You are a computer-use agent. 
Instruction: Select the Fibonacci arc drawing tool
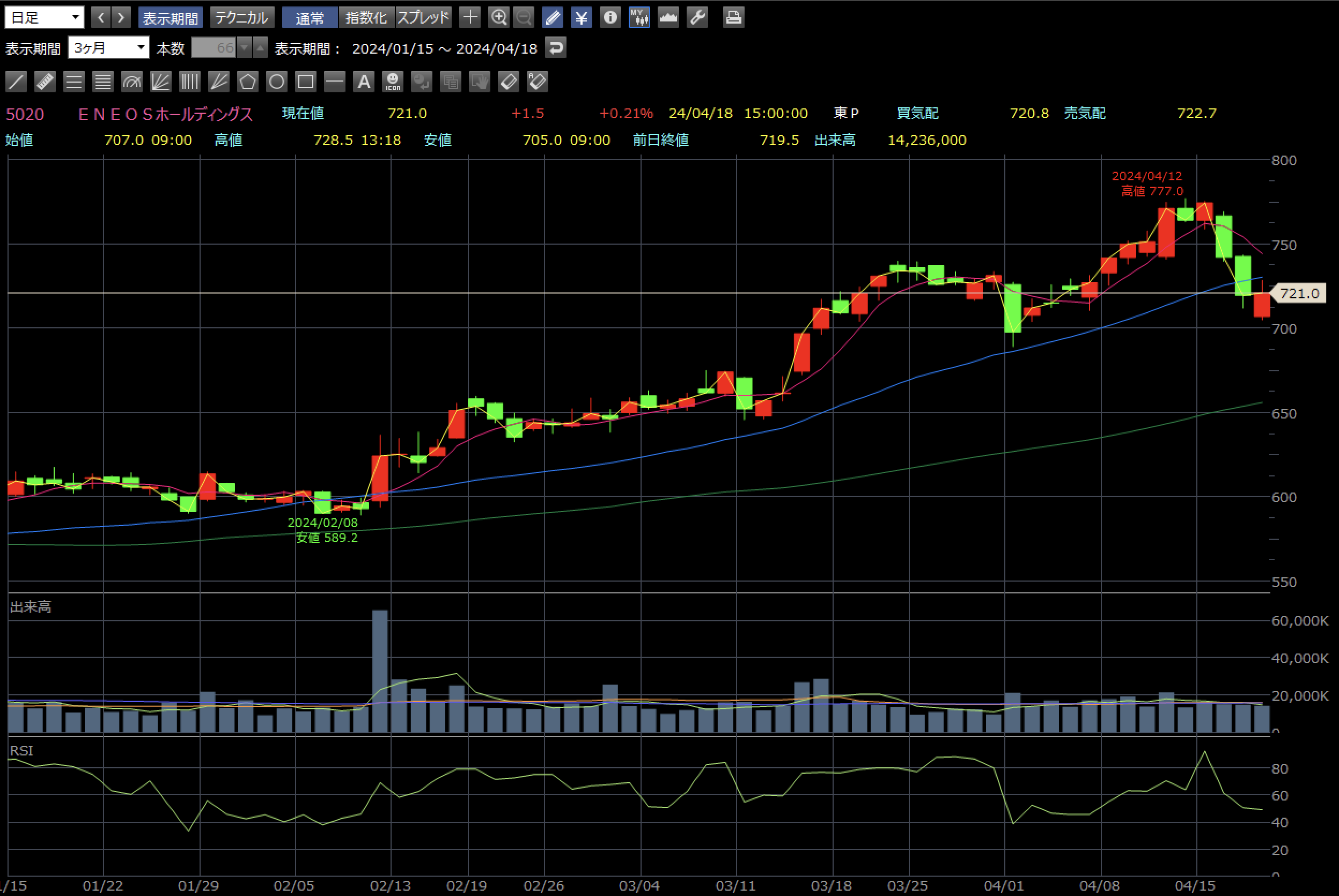tap(132, 82)
